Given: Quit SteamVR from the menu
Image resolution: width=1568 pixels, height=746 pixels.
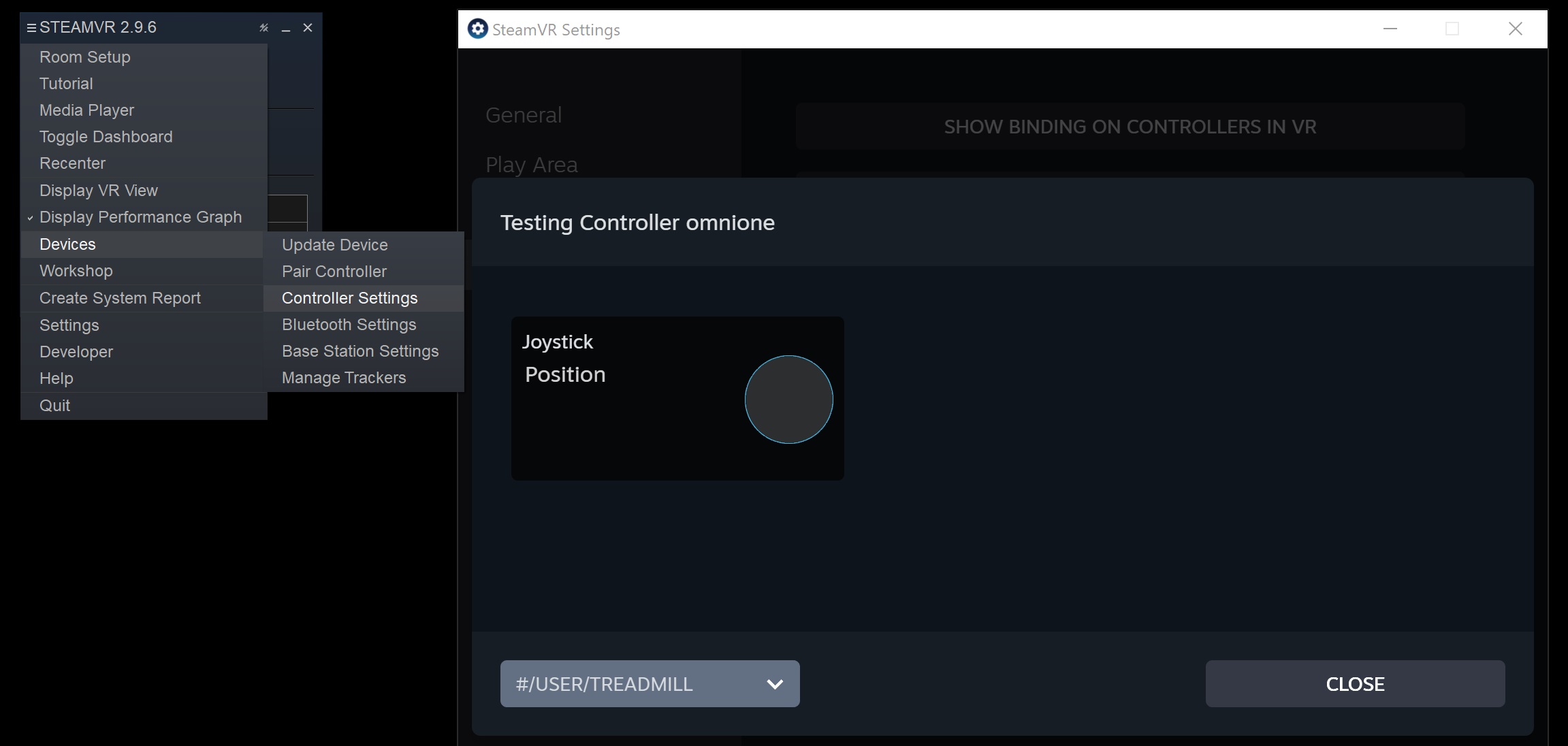Looking at the screenshot, I should pos(144,406).
